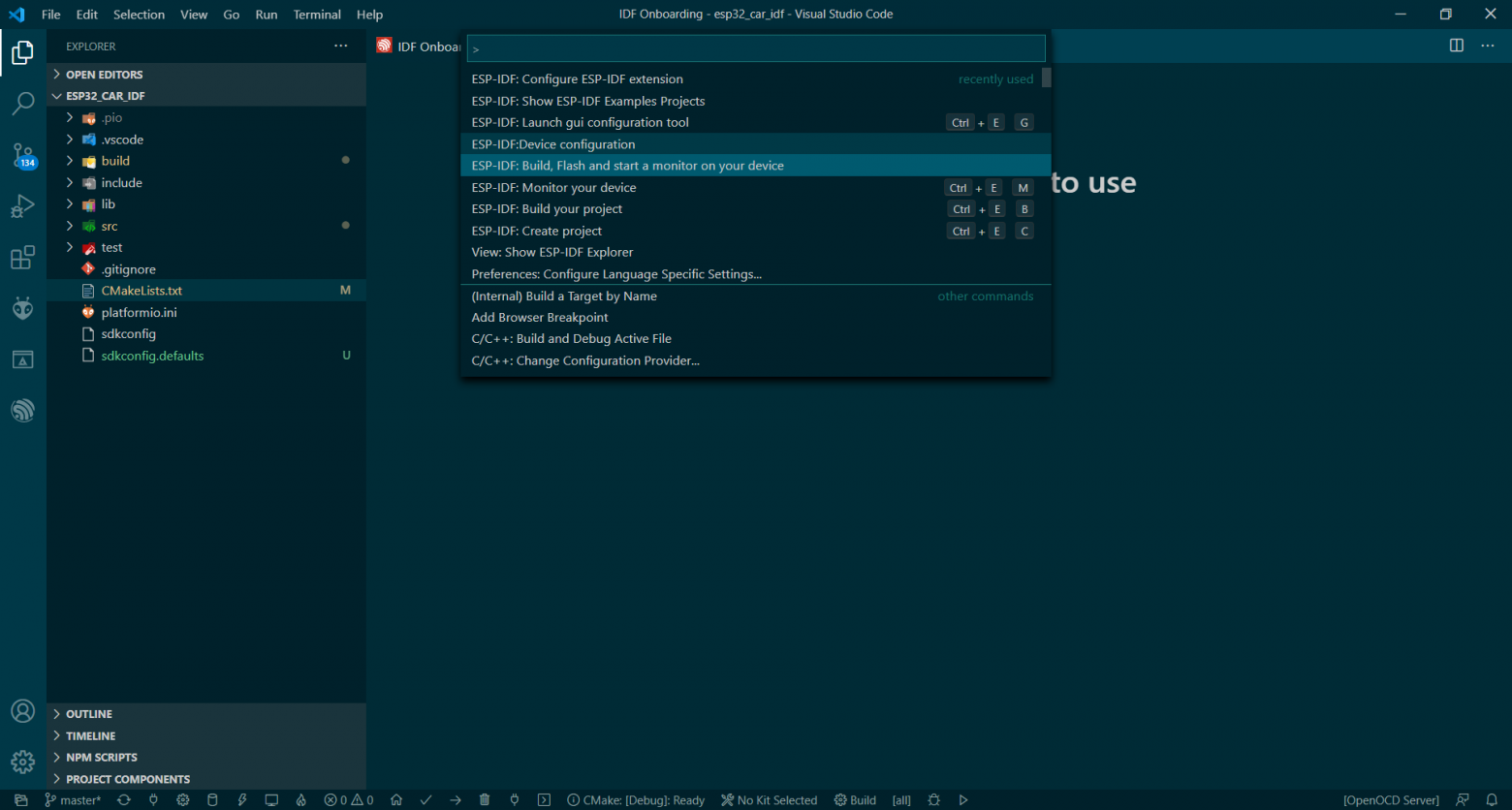
Task: Open the Extensions view
Action: tap(22, 258)
